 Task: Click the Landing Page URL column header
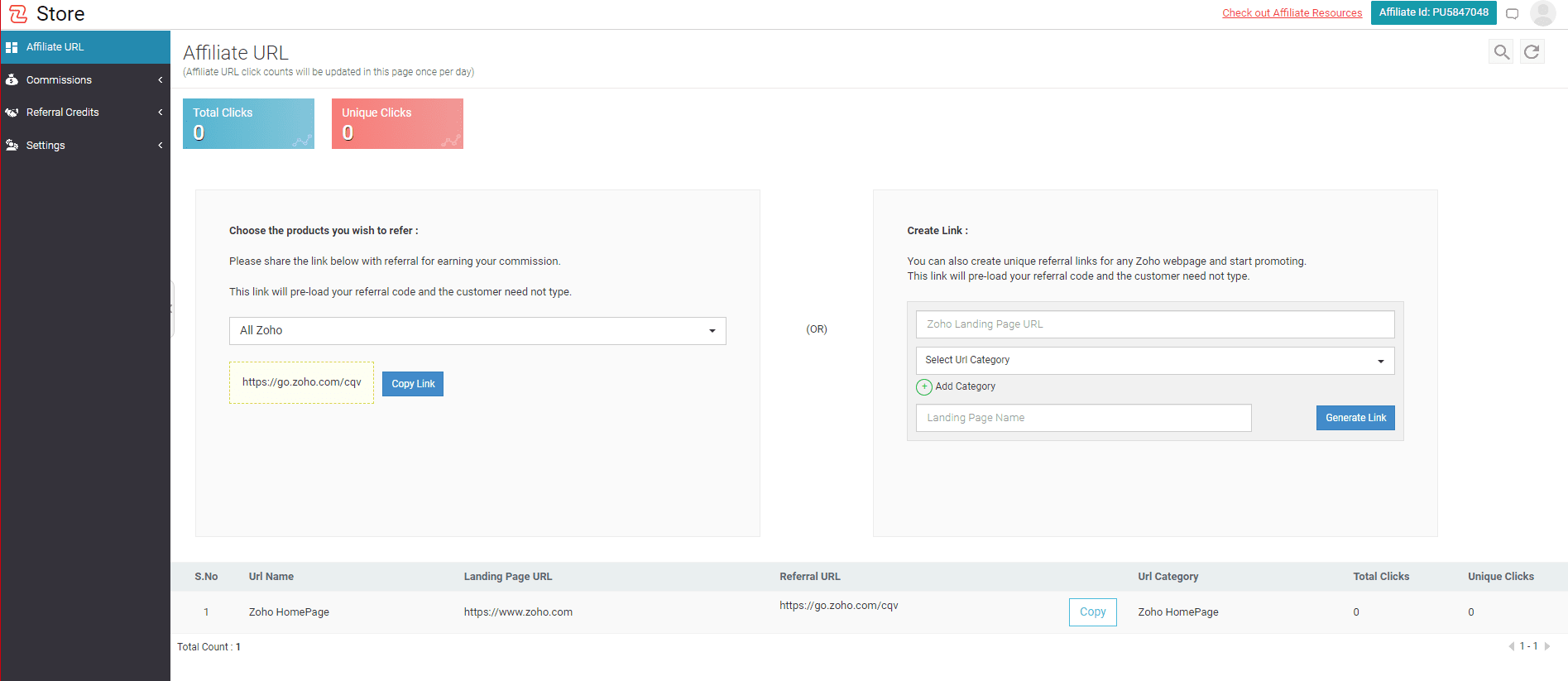(x=508, y=577)
